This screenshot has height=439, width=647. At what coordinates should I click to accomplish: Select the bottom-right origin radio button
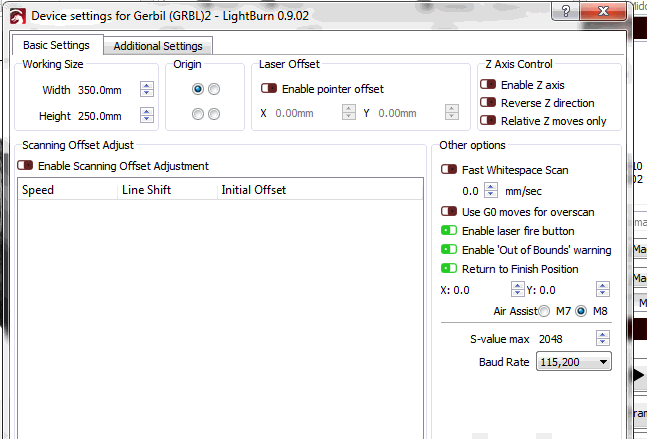point(214,114)
